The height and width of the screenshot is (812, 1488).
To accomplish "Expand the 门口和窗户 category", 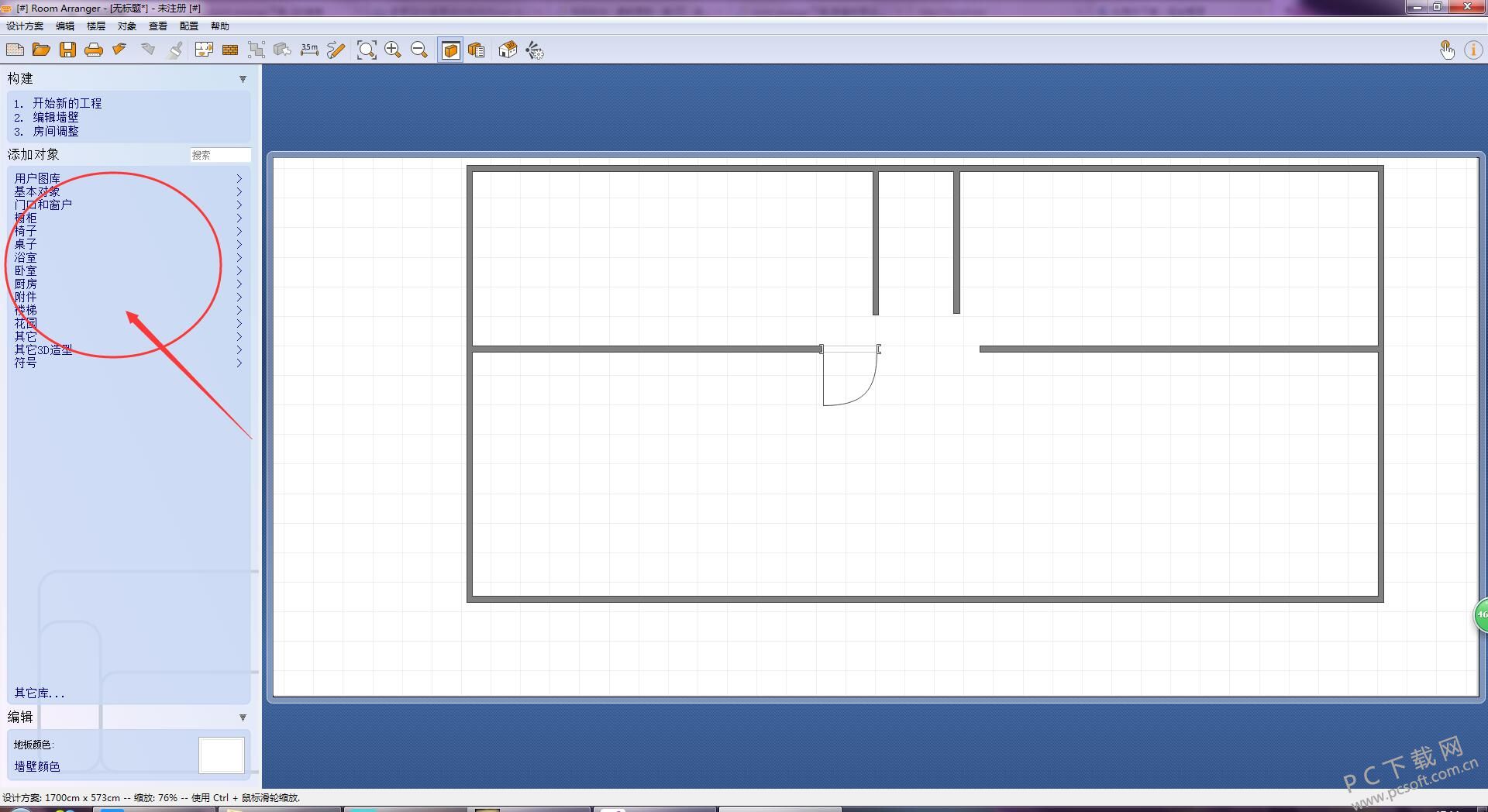I will pyautogui.click(x=43, y=205).
